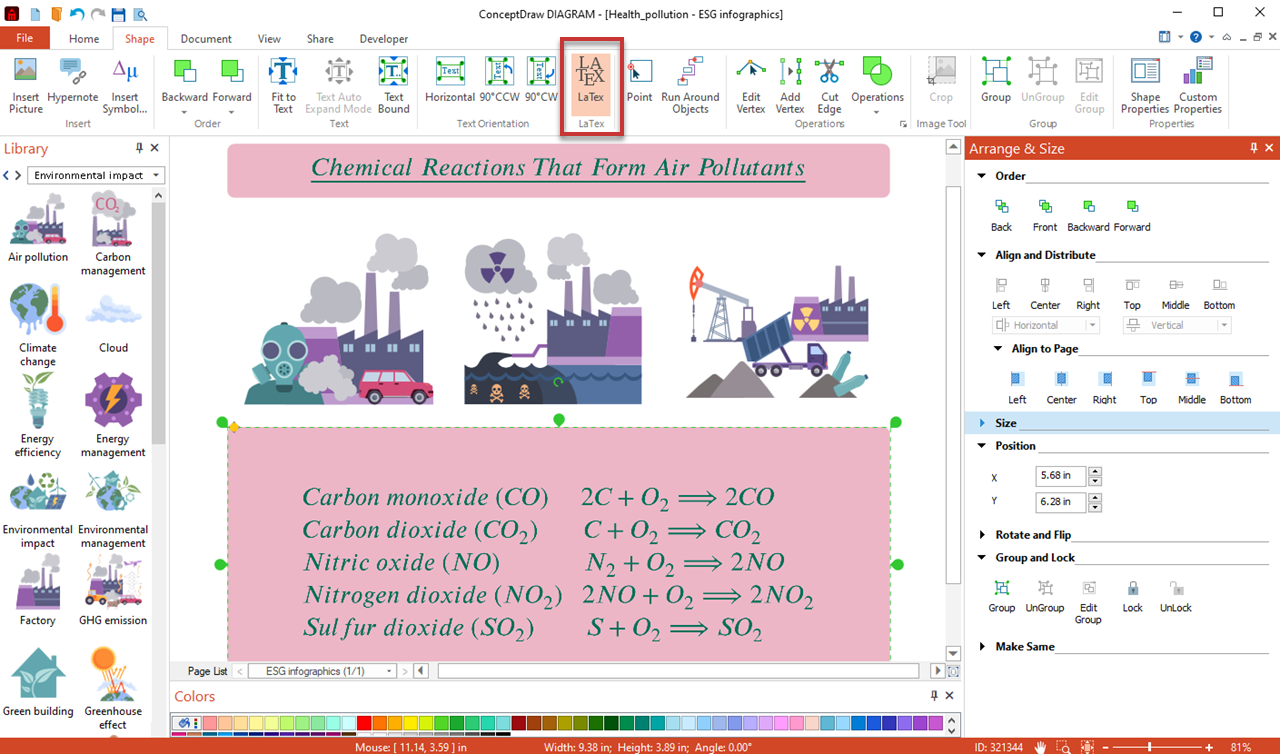Click Edit Group in Arrange panel

[x=1088, y=603]
